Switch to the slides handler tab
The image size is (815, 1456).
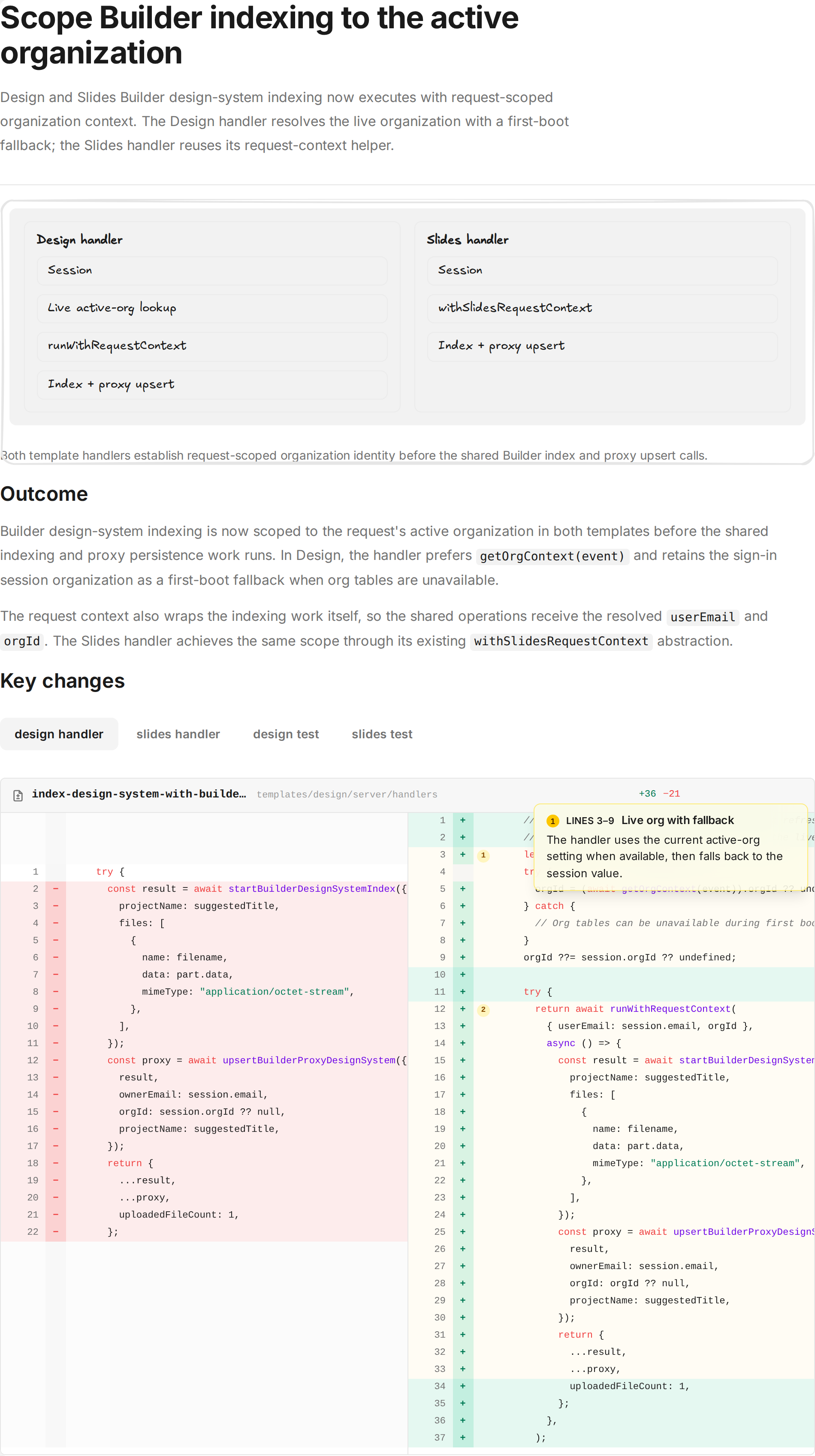pyautogui.click(x=178, y=734)
